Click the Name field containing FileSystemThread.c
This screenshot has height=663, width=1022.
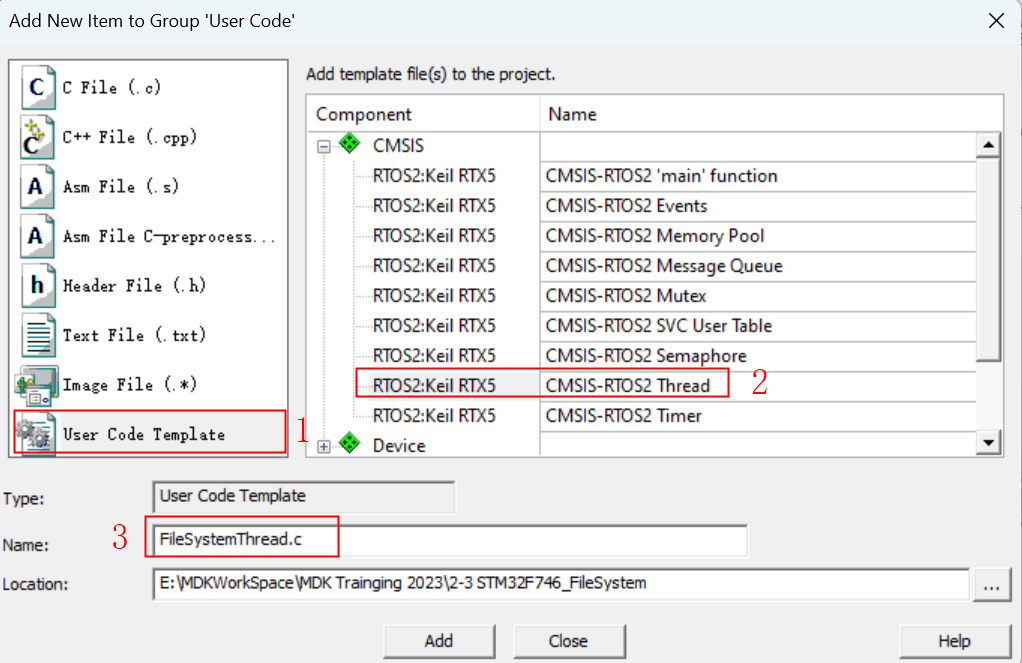coord(450,540)
